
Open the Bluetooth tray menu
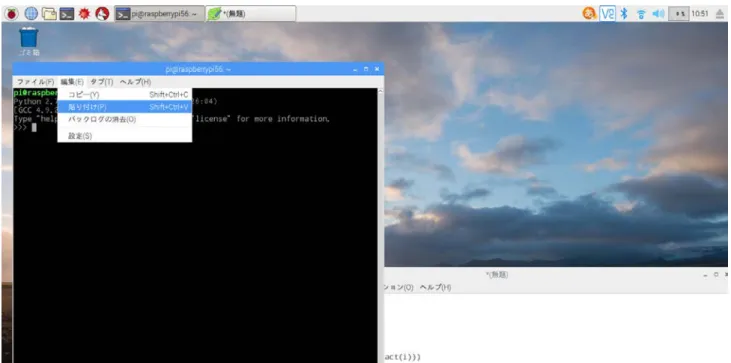pyautogui.click(x=624, y=14)
